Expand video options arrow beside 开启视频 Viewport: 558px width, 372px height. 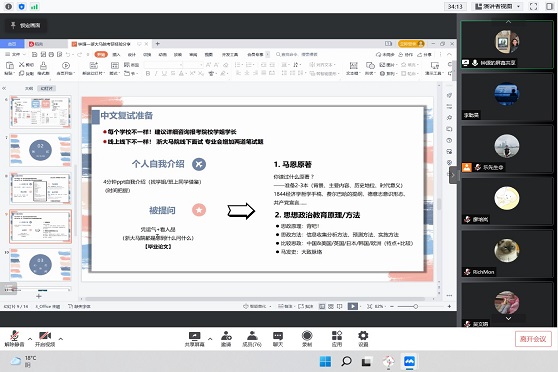point(61,339)
